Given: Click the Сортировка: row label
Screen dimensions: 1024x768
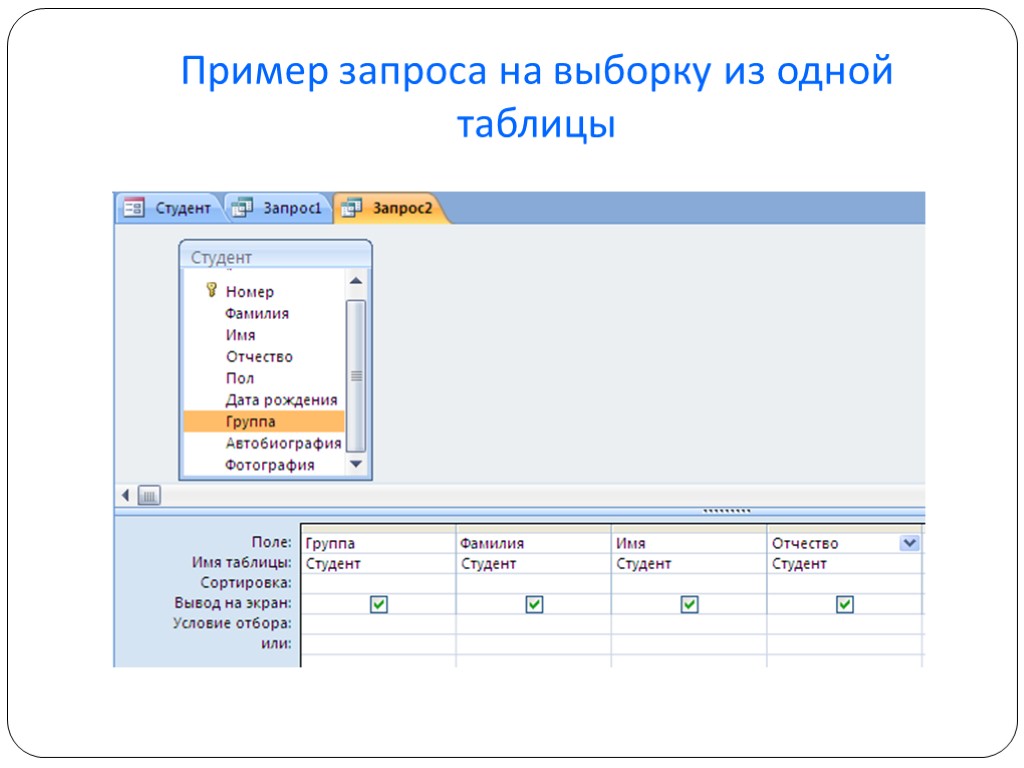Looking at the screenshot, I should point(246,583).
